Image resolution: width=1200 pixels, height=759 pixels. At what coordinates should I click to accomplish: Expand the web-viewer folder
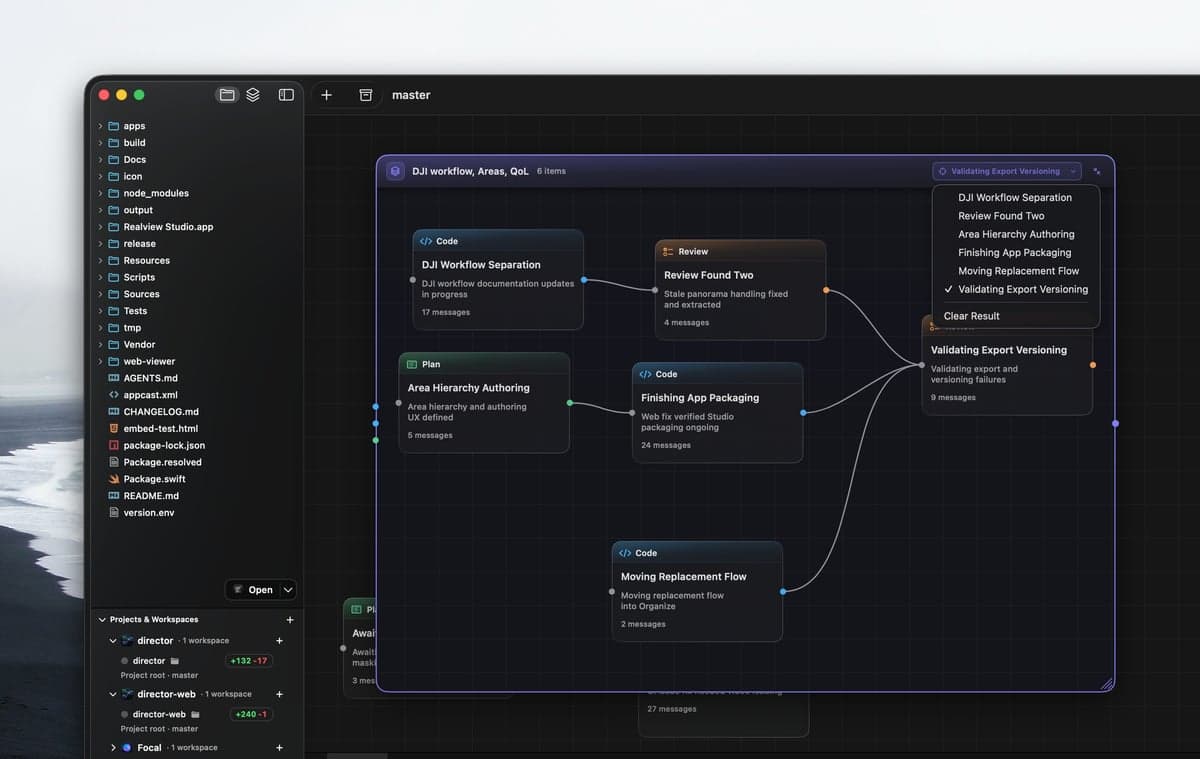click(x=100, y=361)
